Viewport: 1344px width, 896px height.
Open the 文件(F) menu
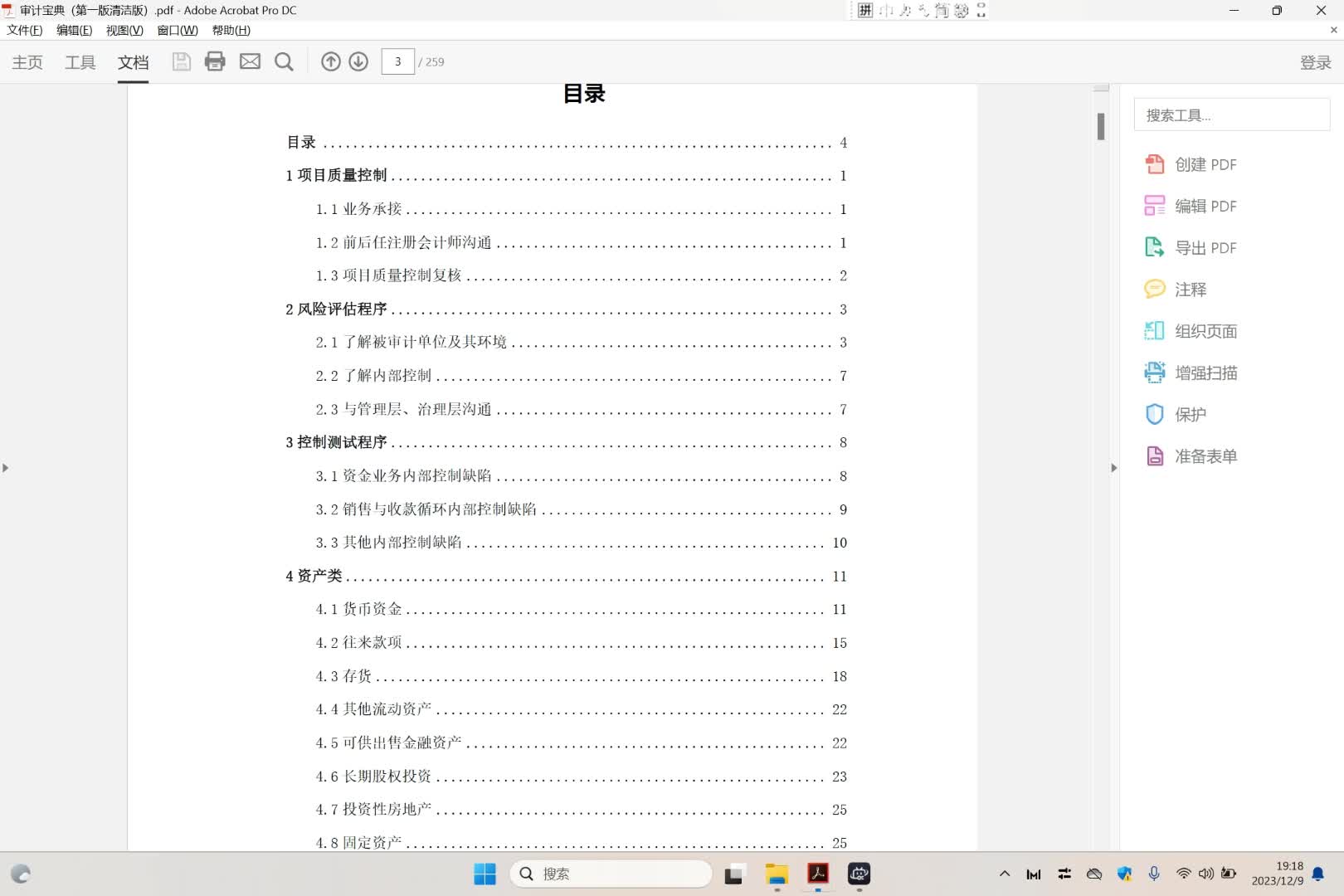pos(25,30)
